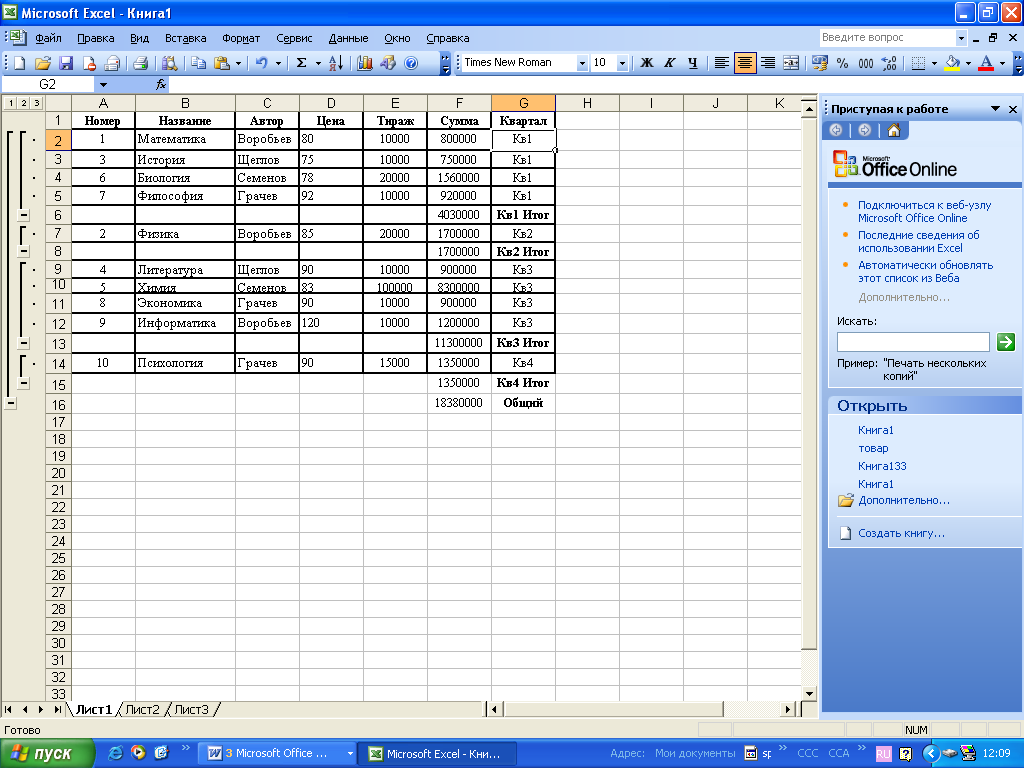Click the Copy toolbar icon
Image resolution: width=1024 pixels, height=768 pixels.
pos(198,63)
